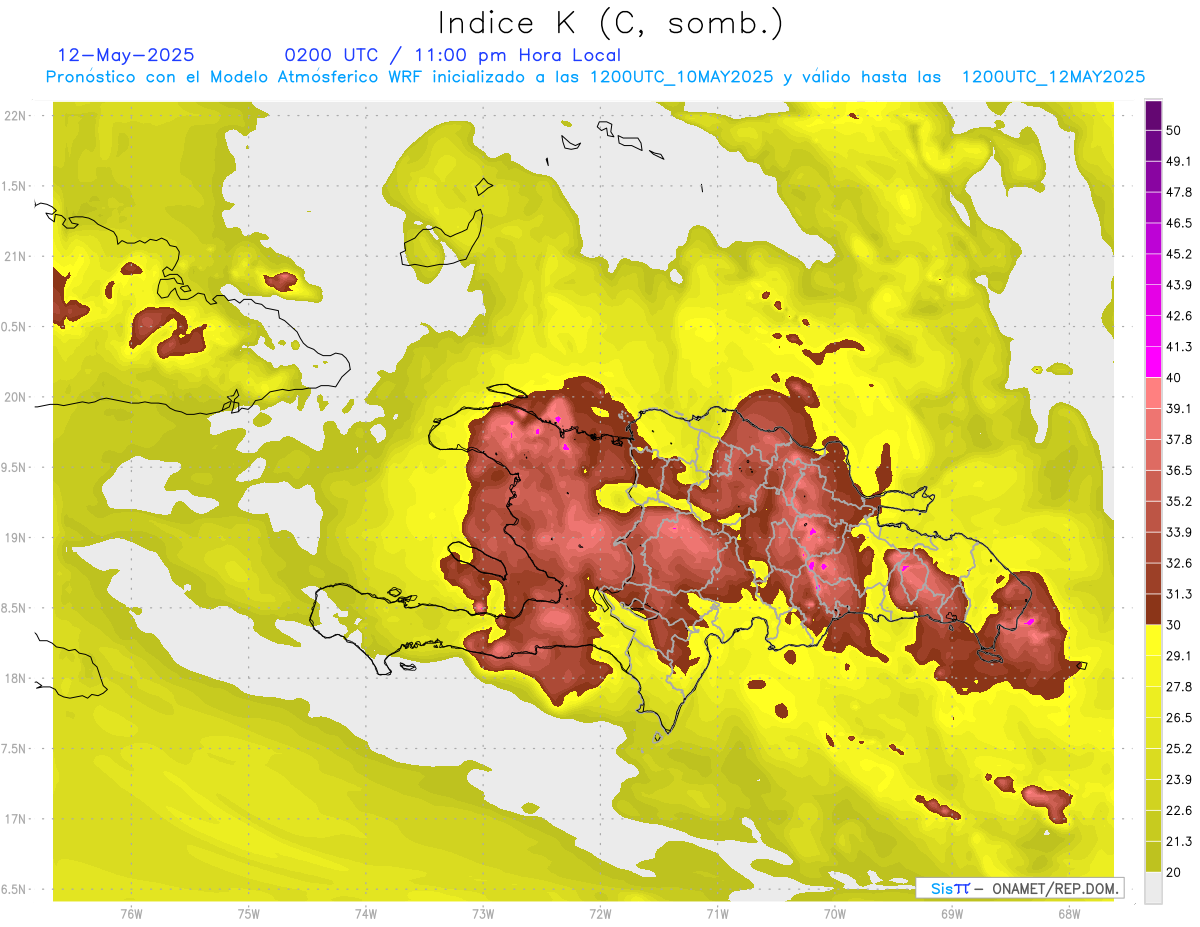Screen dimensions: 1200x927
Task: Pick the dark brown swatch between 30 and 31.3
Action: tap(1153, 609)
